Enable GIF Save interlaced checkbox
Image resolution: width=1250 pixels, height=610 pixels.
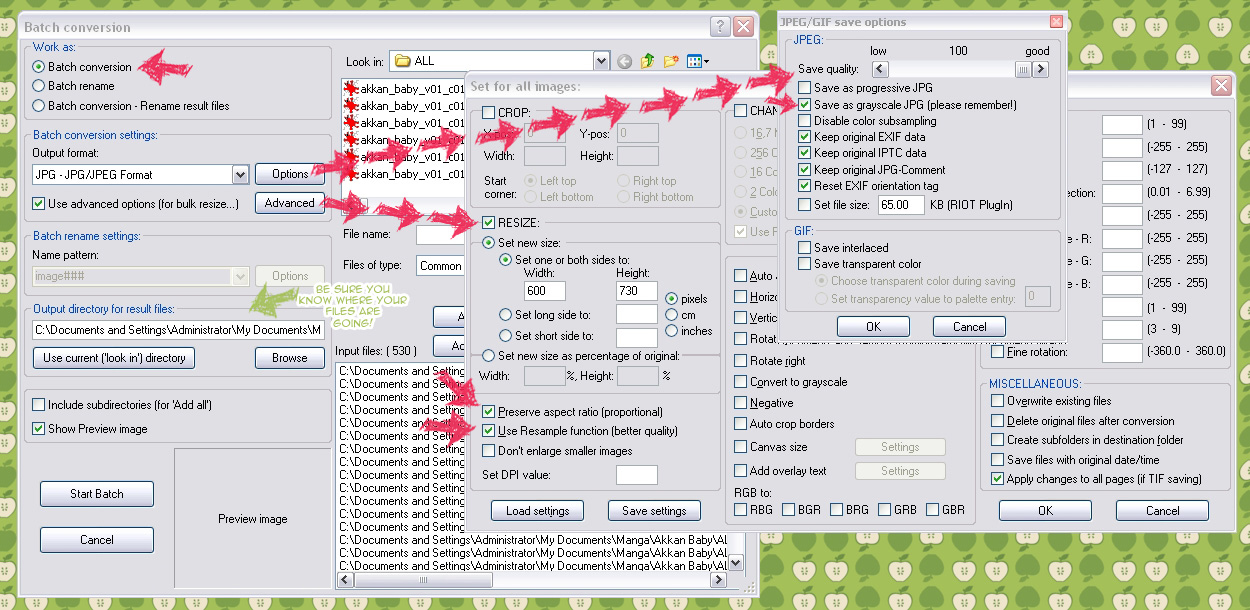pyautogui.click(x=804, y=248)
